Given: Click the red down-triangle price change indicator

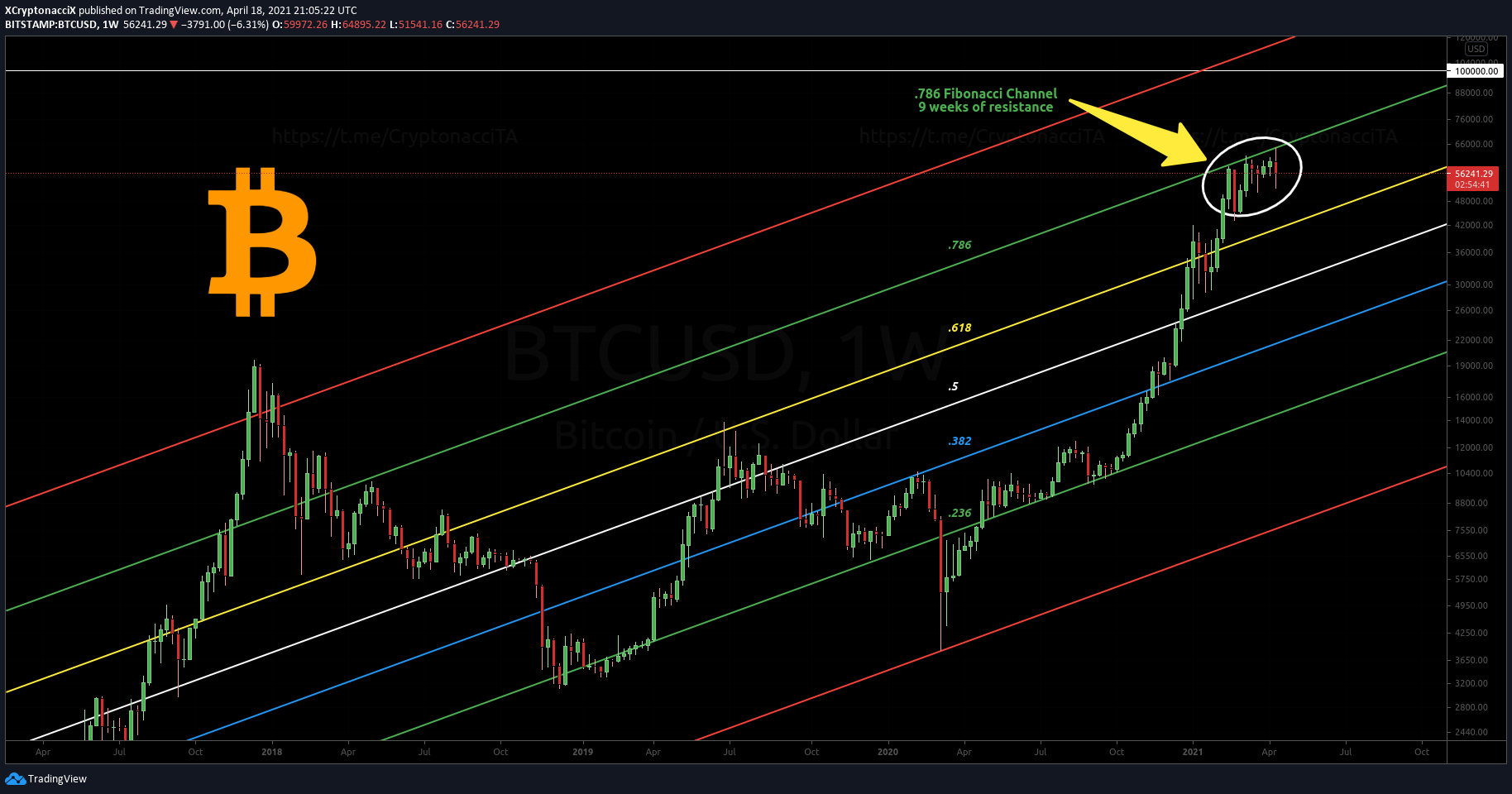Looking at the screenshot, I should [x=174, y=25].
